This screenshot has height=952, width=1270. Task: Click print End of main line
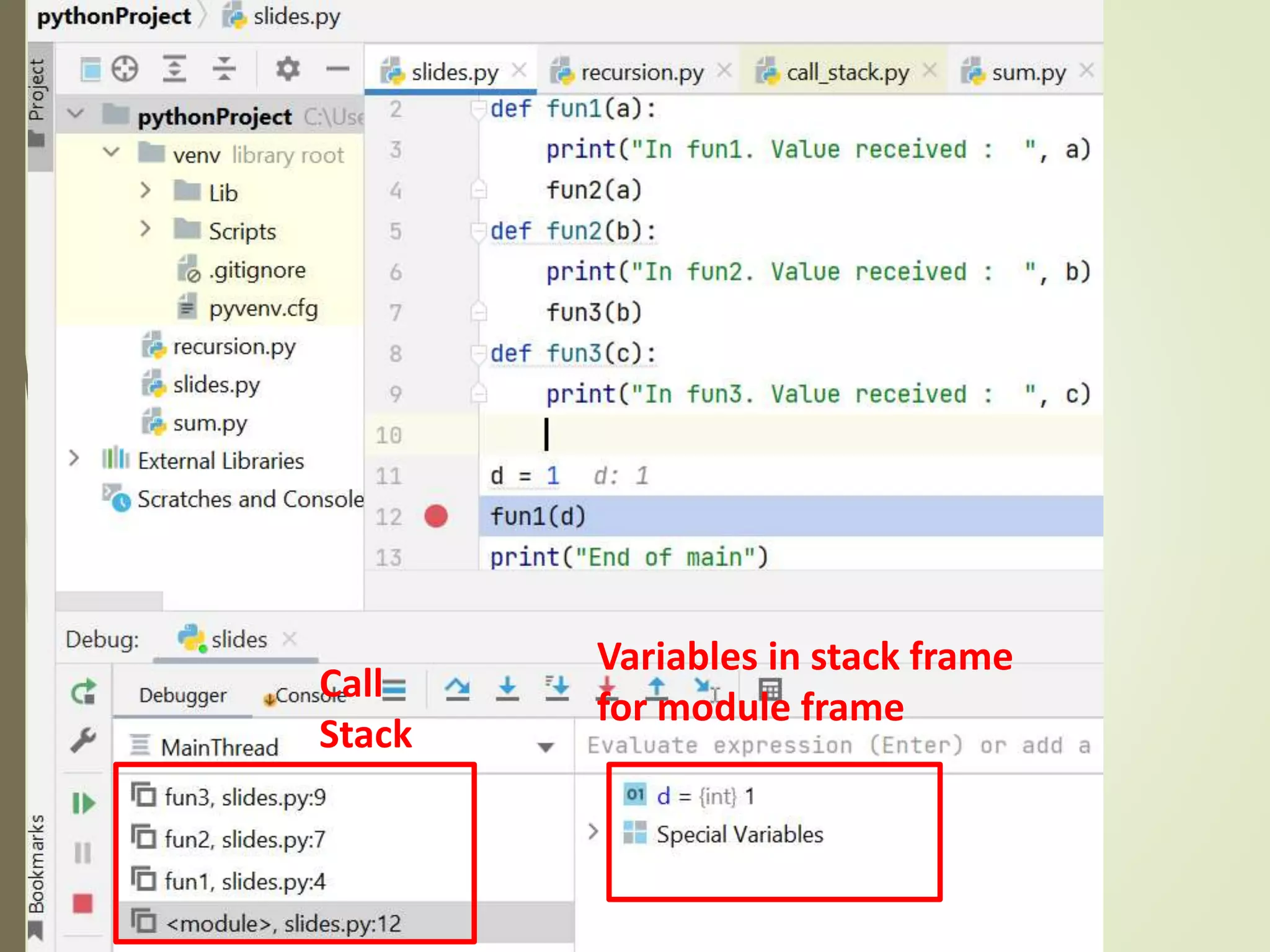629,557
